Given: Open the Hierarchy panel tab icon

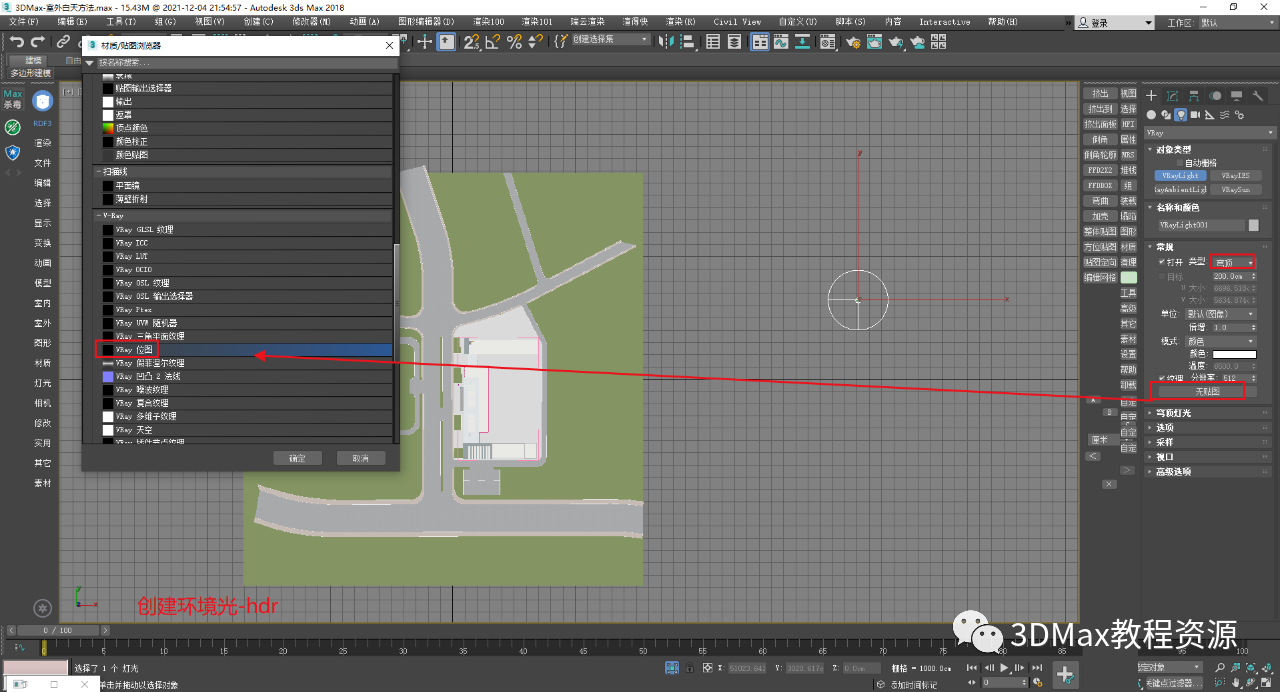Looking at the screenshot, I should pyautogui.click(x=1194, y=96).
